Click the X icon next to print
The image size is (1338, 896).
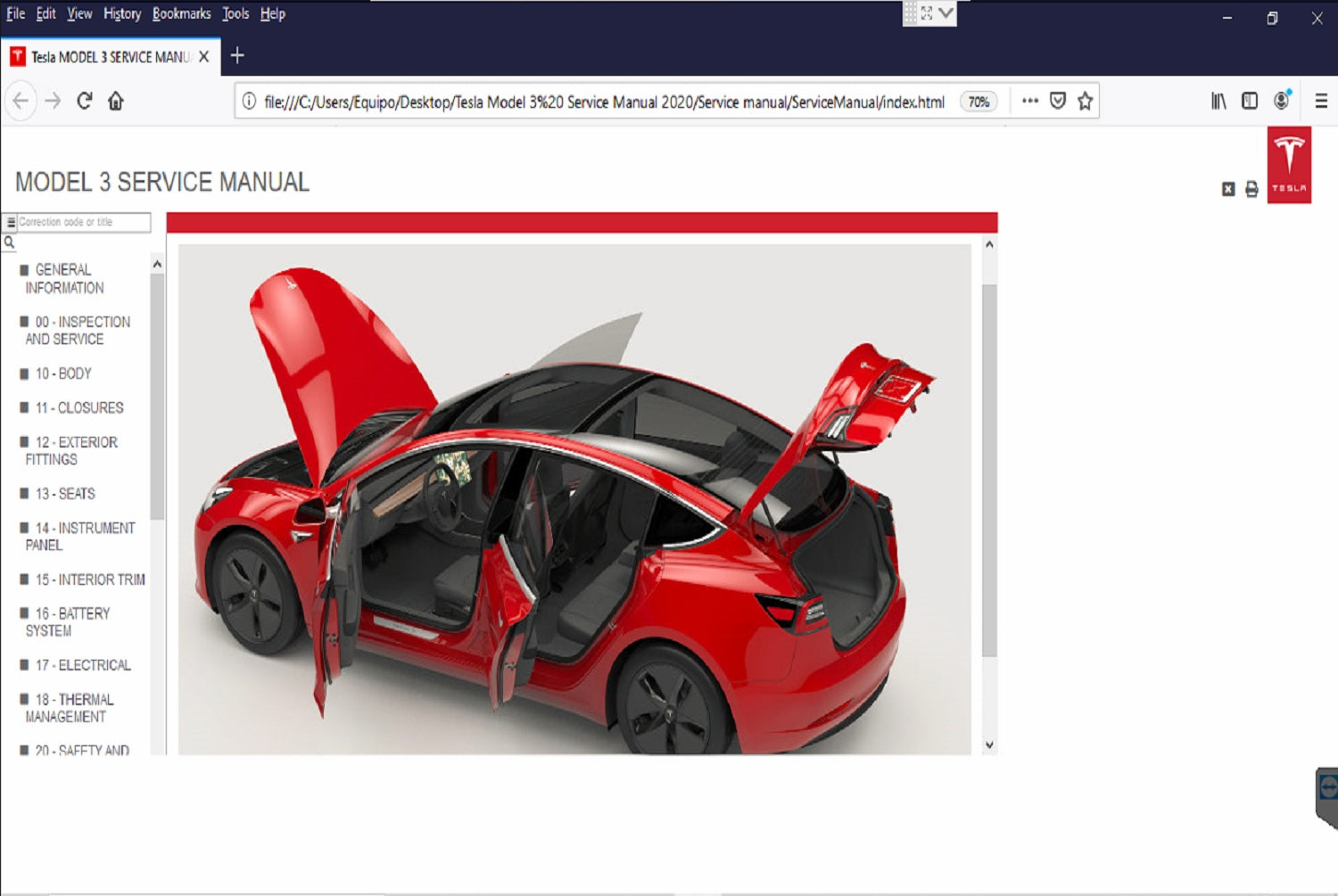click(1228, 189)
